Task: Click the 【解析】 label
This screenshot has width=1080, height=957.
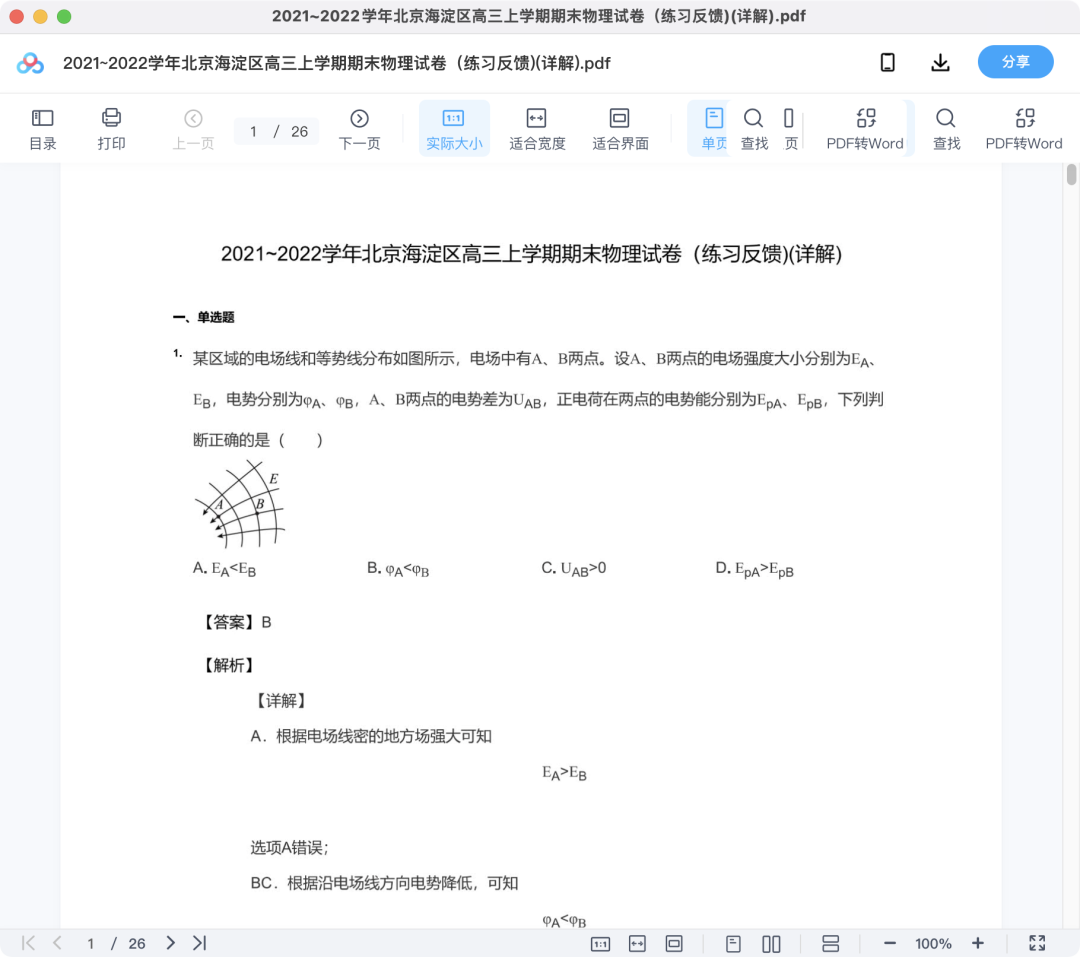Action: tap(228, 665)
